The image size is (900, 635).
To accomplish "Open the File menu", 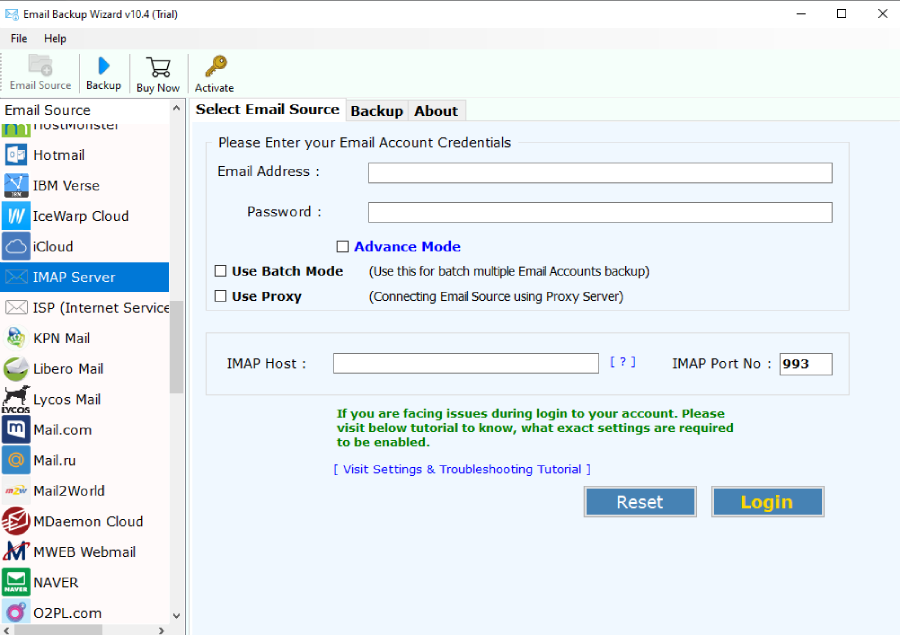I will 19,38.
